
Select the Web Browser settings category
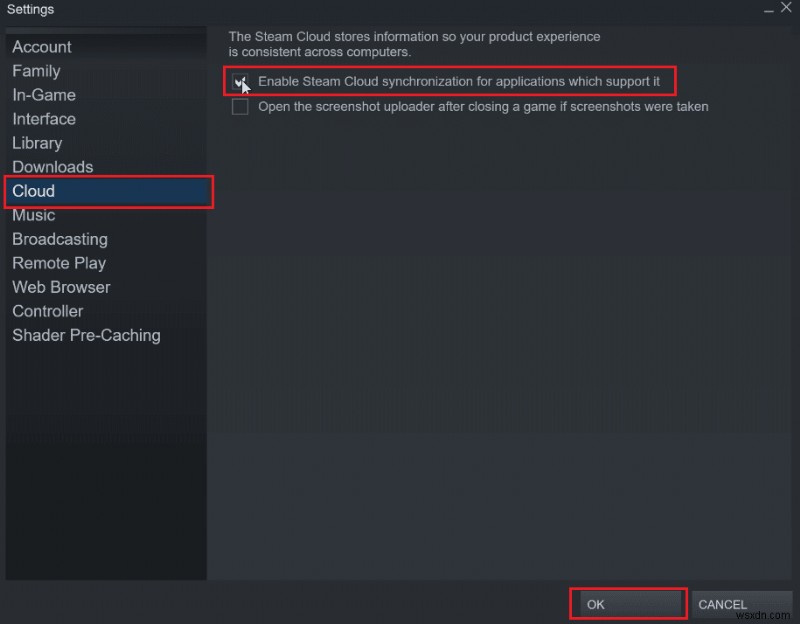[x=60, y=287]
